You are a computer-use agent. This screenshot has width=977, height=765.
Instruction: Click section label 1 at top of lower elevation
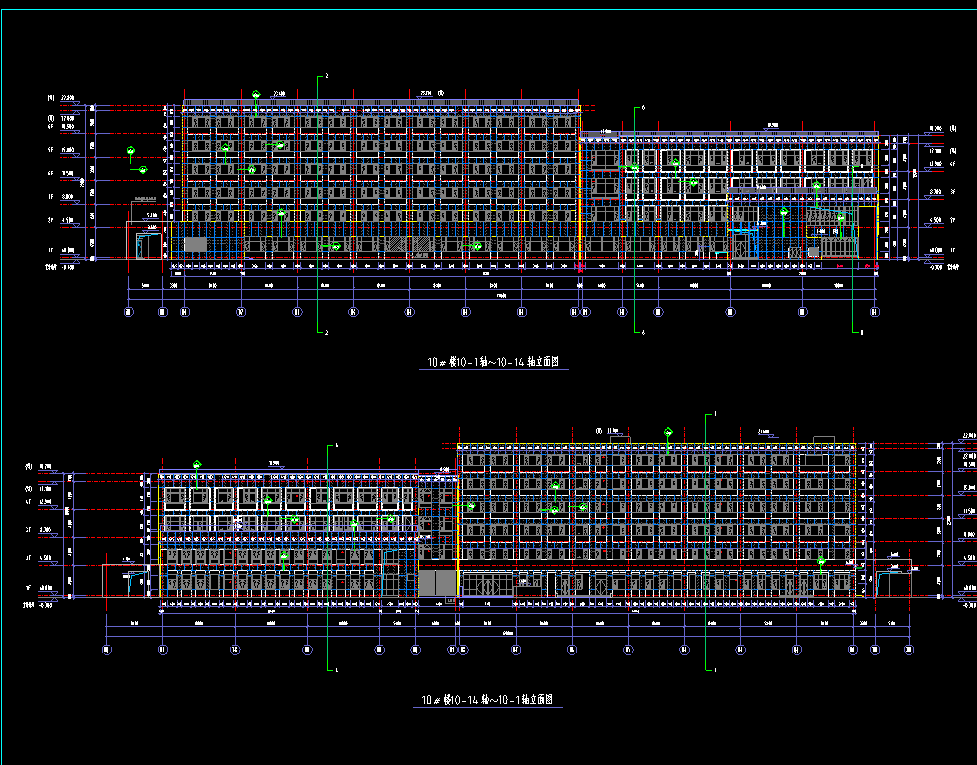click(714, 413)
